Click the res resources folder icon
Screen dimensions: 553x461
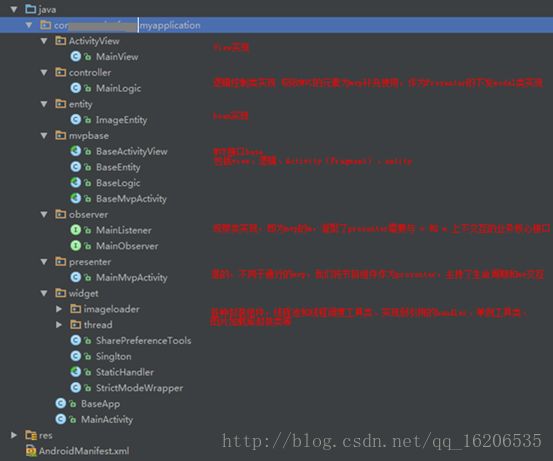coord(31,435)
